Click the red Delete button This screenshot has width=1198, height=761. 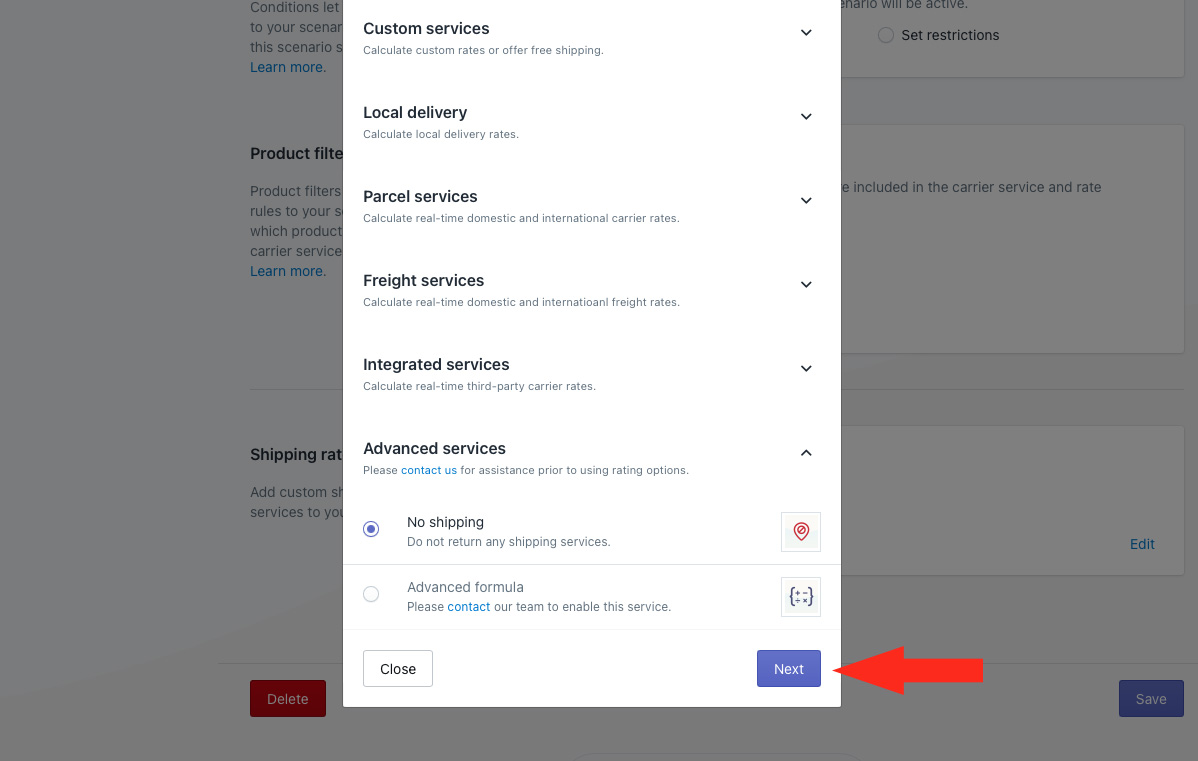coord(287,699)
